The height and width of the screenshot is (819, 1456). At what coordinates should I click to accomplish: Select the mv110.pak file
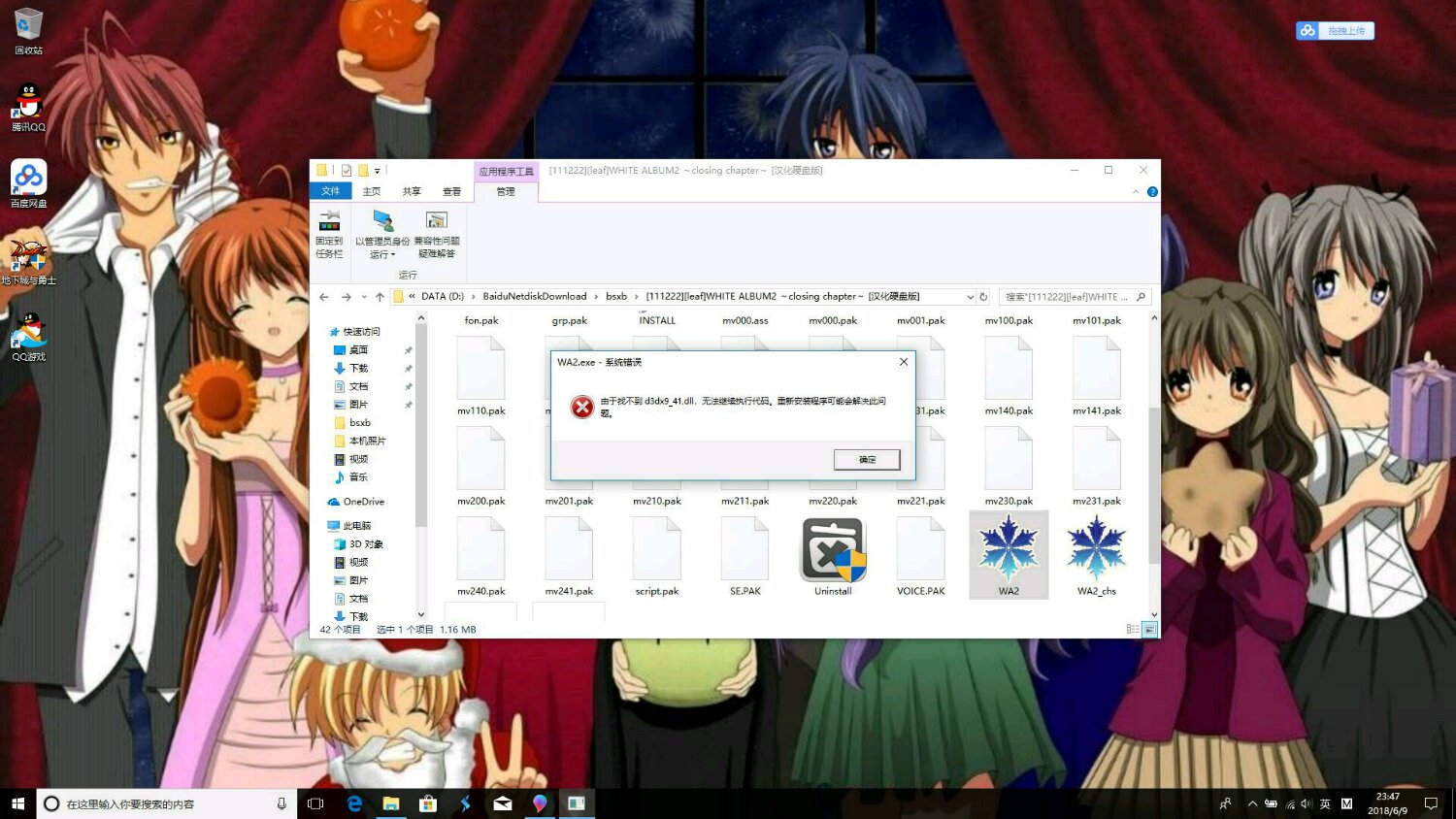(x=481, y=376)
